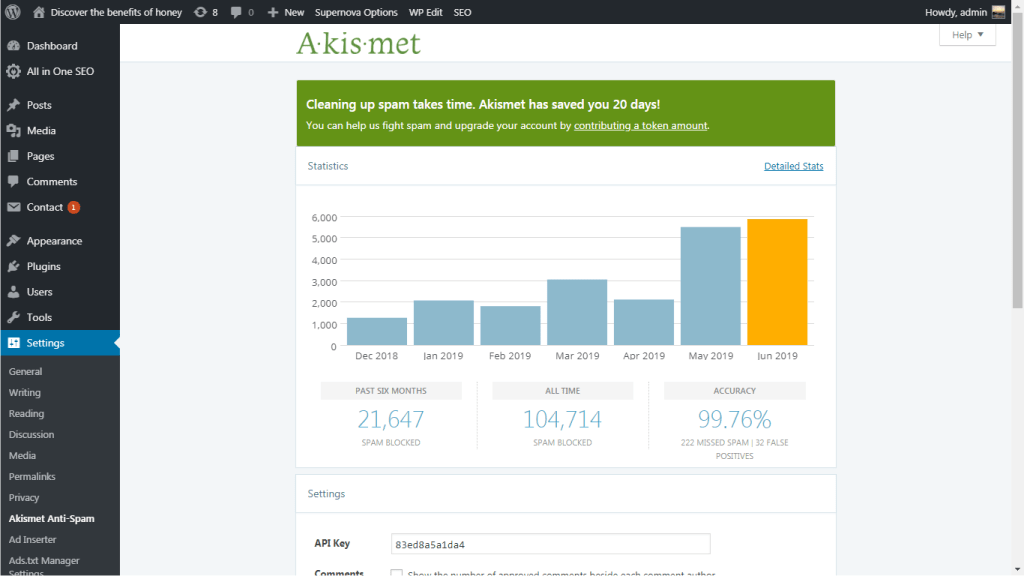Open Media settings submenu item
Screen dimensions: 1024x576
pos(22,455)
